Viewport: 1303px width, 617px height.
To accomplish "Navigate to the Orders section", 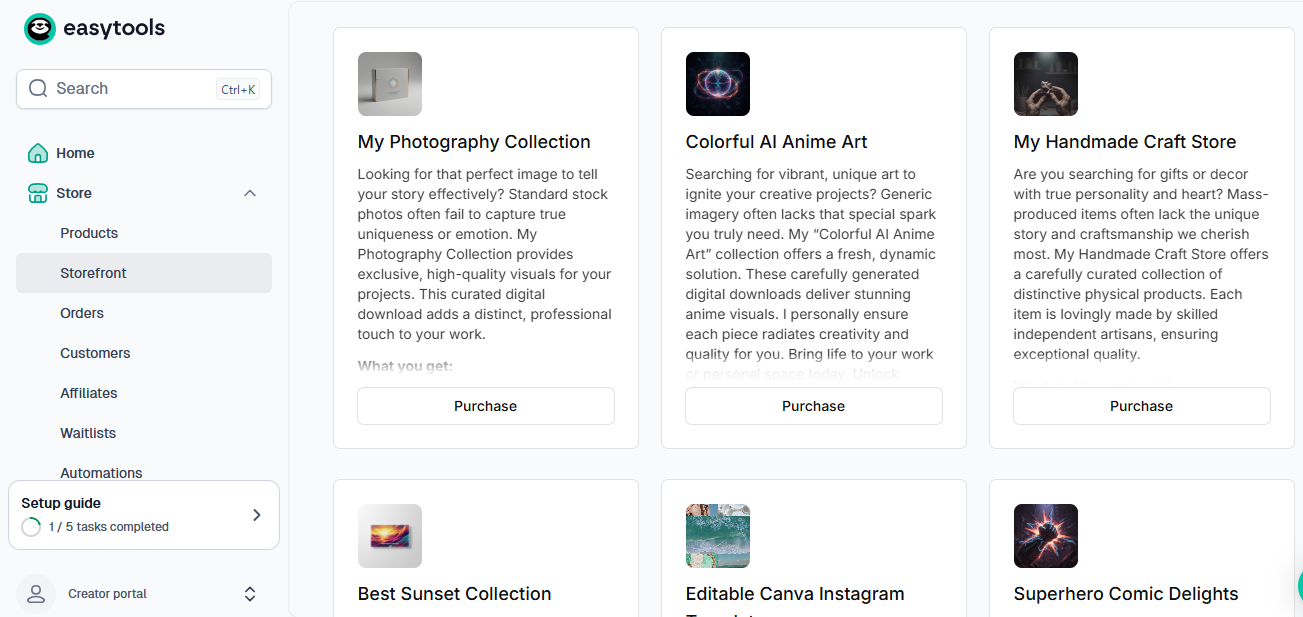I will click(82, 313).
